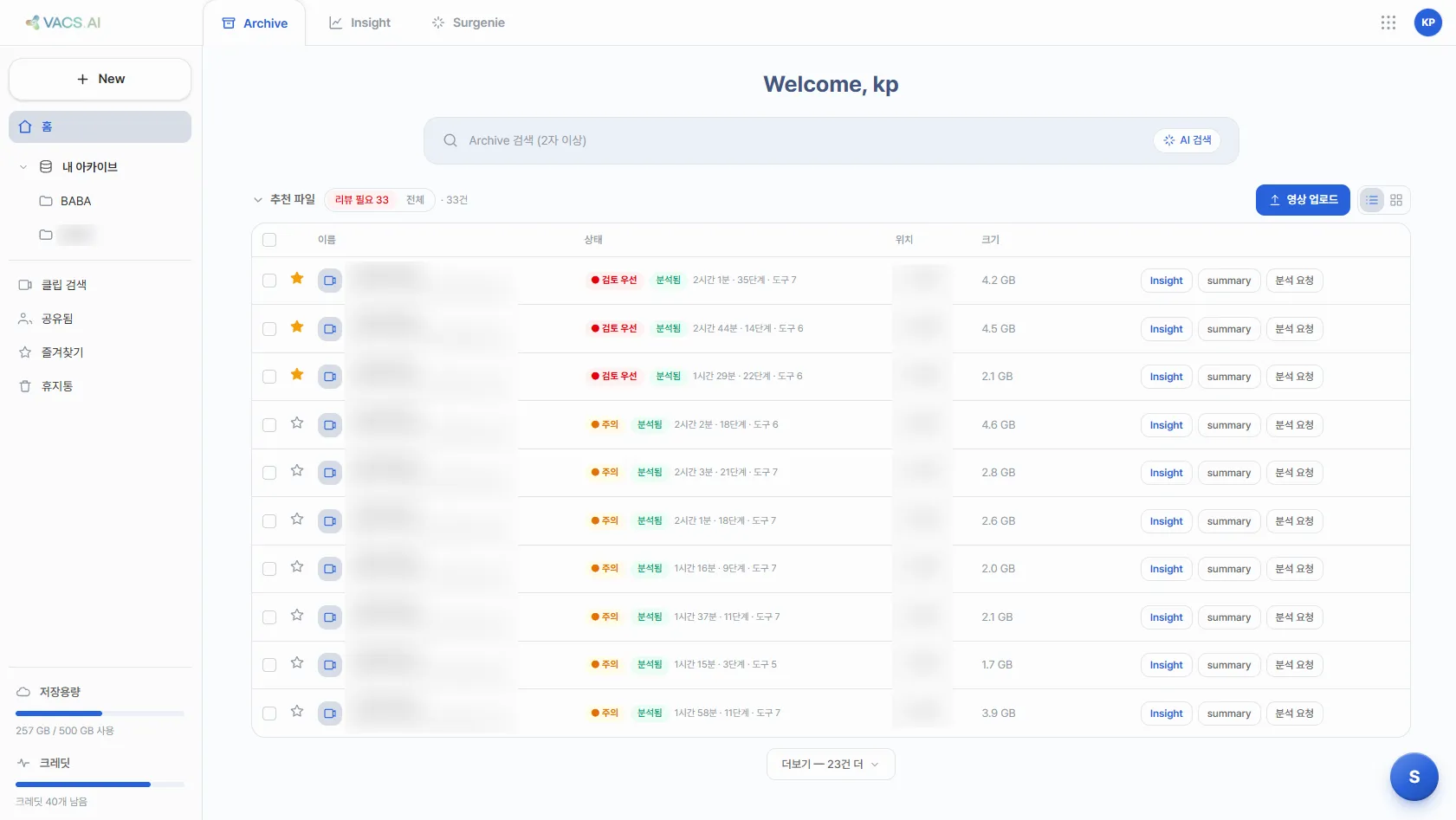Image resolution: width=1456 pixels, height=820 pixels.
Task: Click the 저장용량 storage usage bar
Action: click(100, 713)
